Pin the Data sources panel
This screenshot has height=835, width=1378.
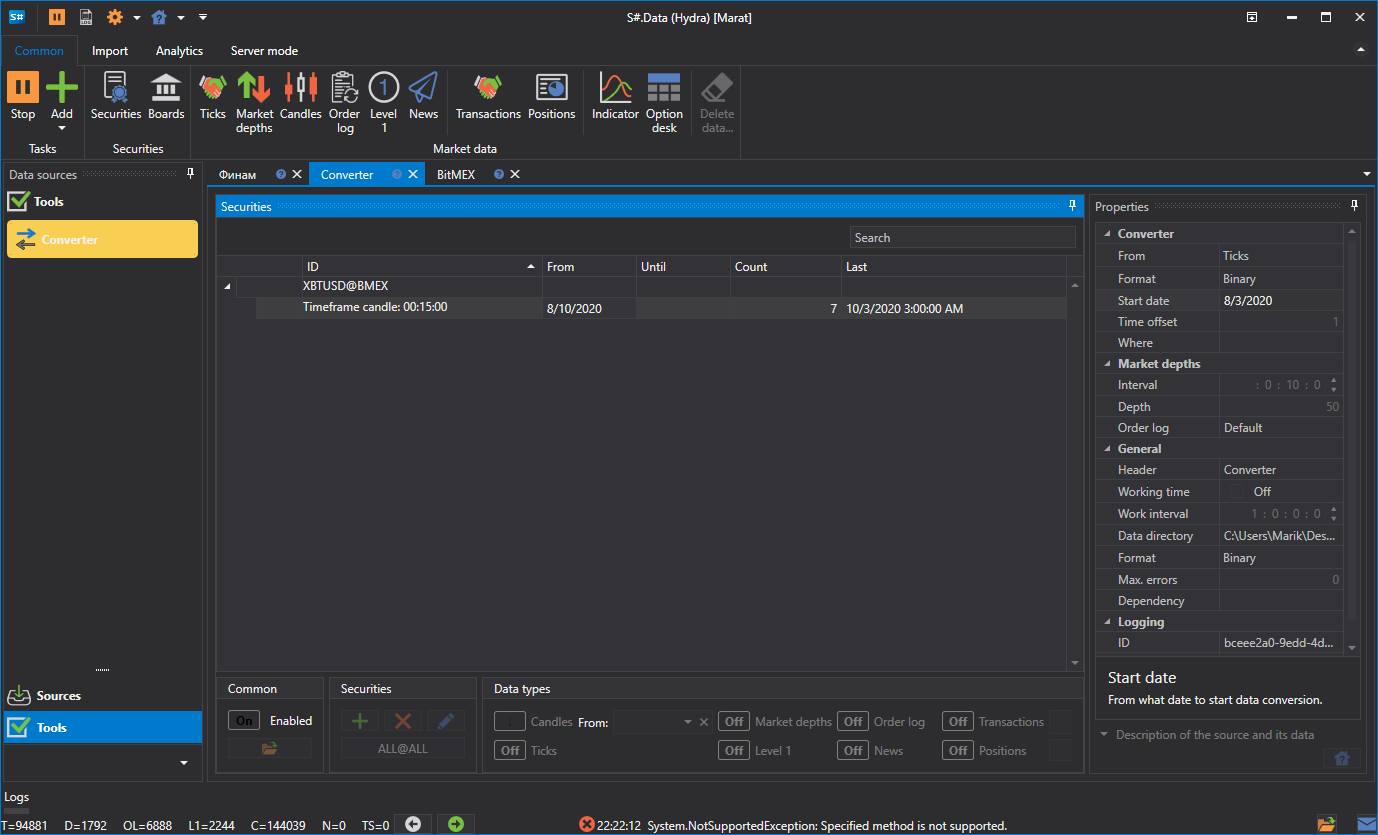(x=191, y=174)
